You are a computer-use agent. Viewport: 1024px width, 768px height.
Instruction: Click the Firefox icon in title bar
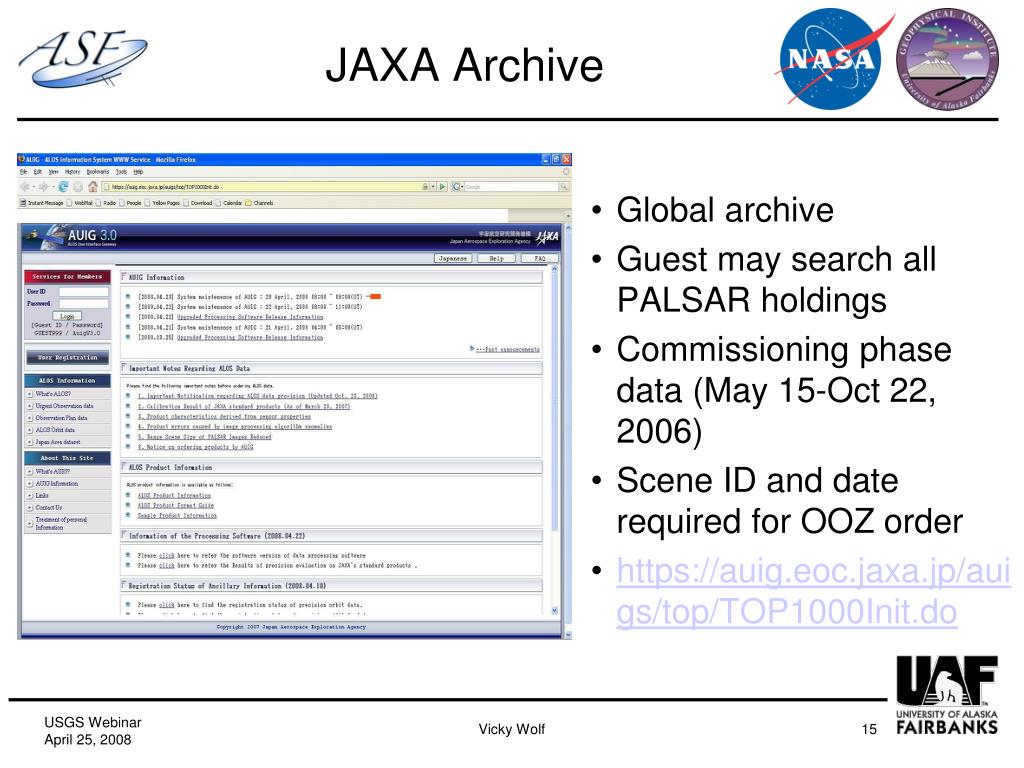[22, 159]
